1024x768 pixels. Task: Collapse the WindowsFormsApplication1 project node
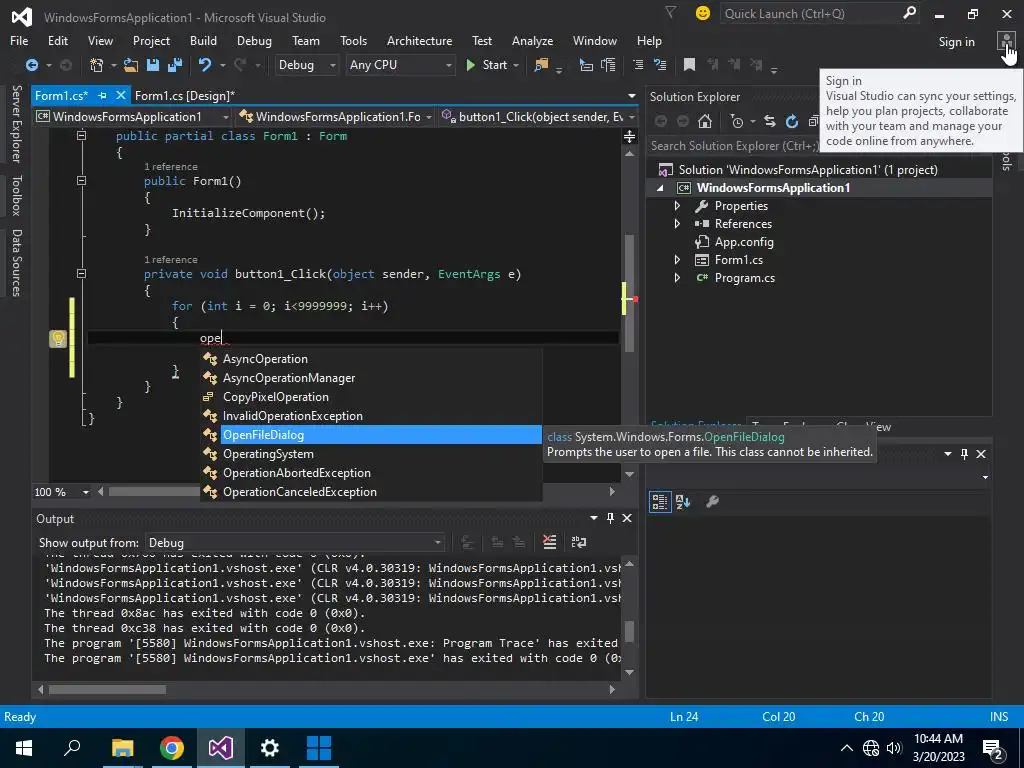click(x=660, y=188)
